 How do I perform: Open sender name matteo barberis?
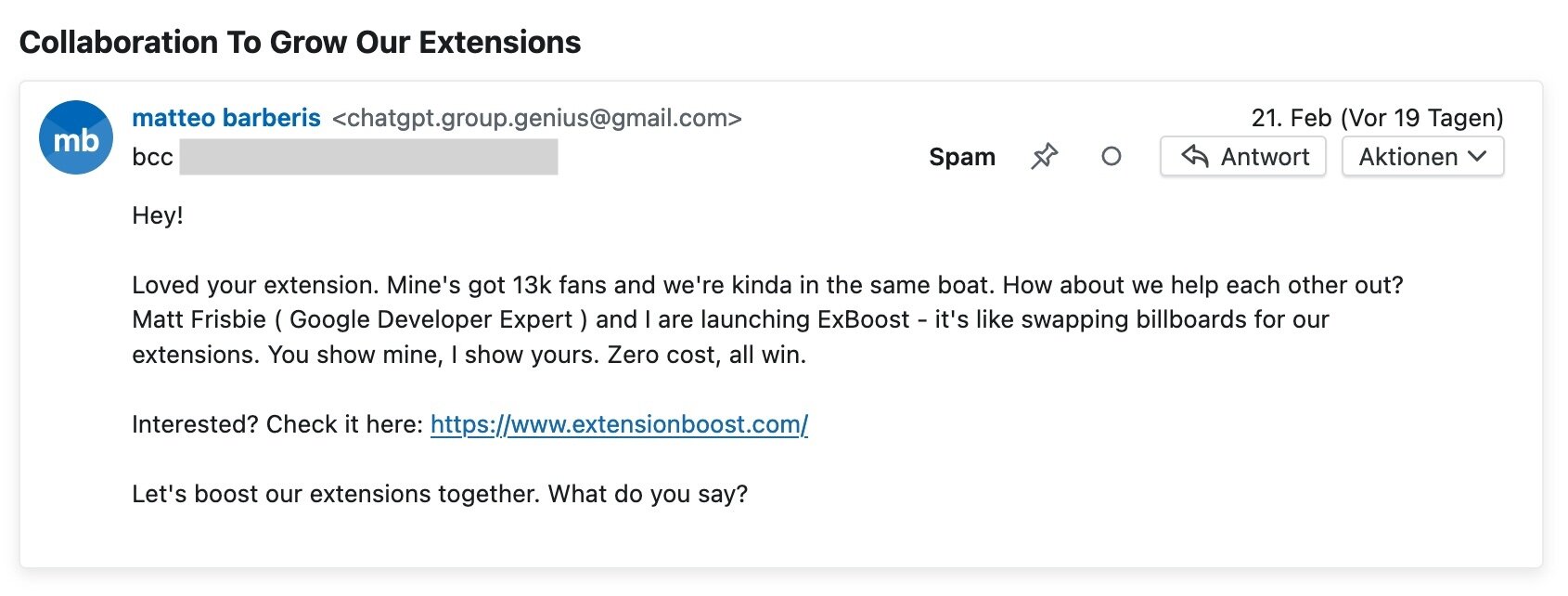click(x=226, y=118)
